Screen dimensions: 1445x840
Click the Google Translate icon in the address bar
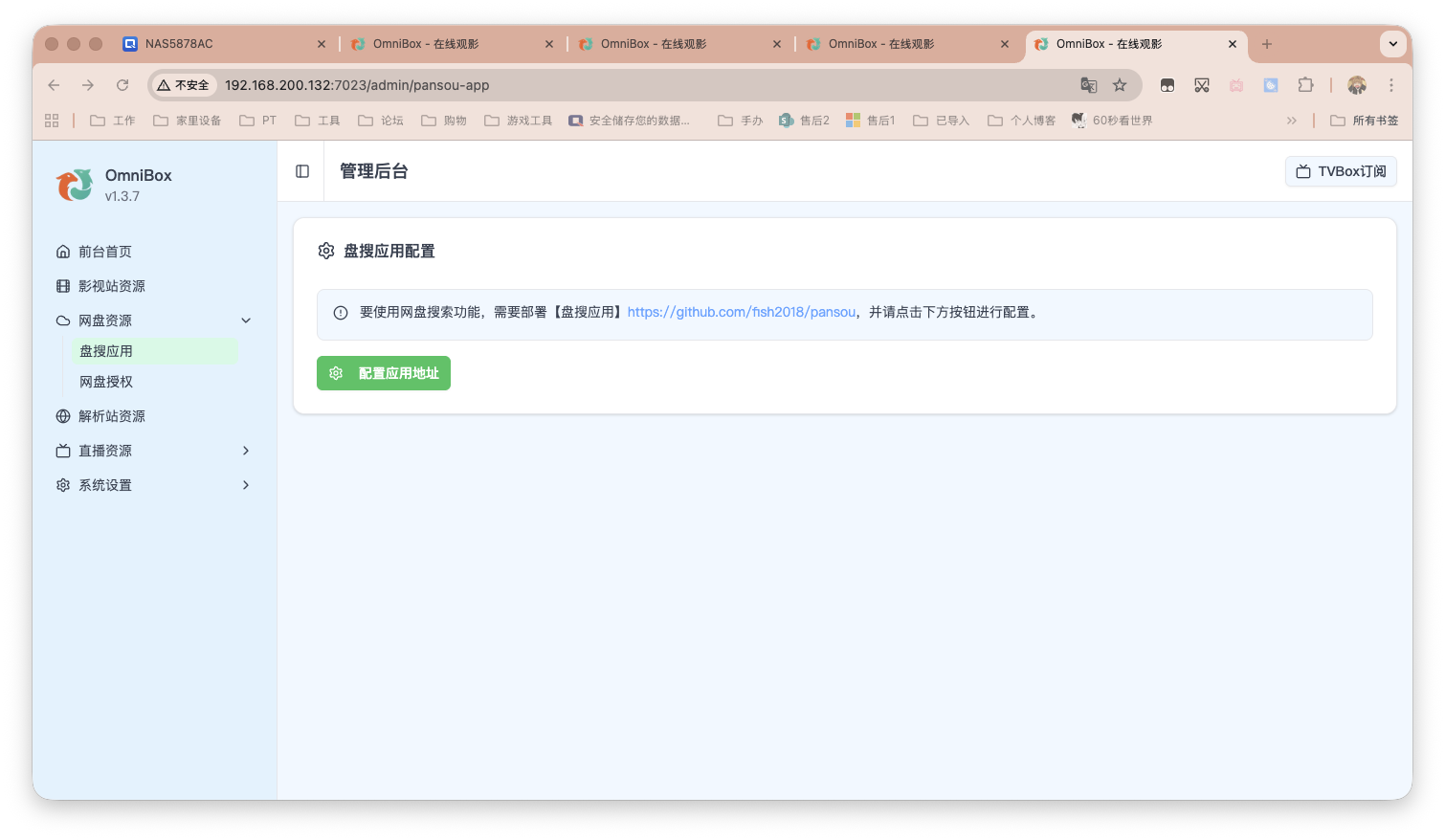tap(1089, 85)
